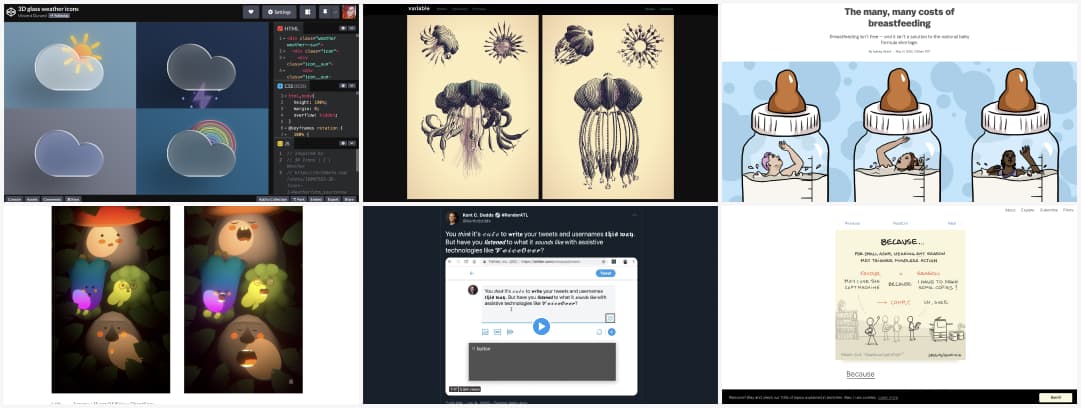Viewport: 1081px width, 408px height.
Task: Expand the JS panel options dropdown
Action: pyautogui.click(x=353, y=143)
